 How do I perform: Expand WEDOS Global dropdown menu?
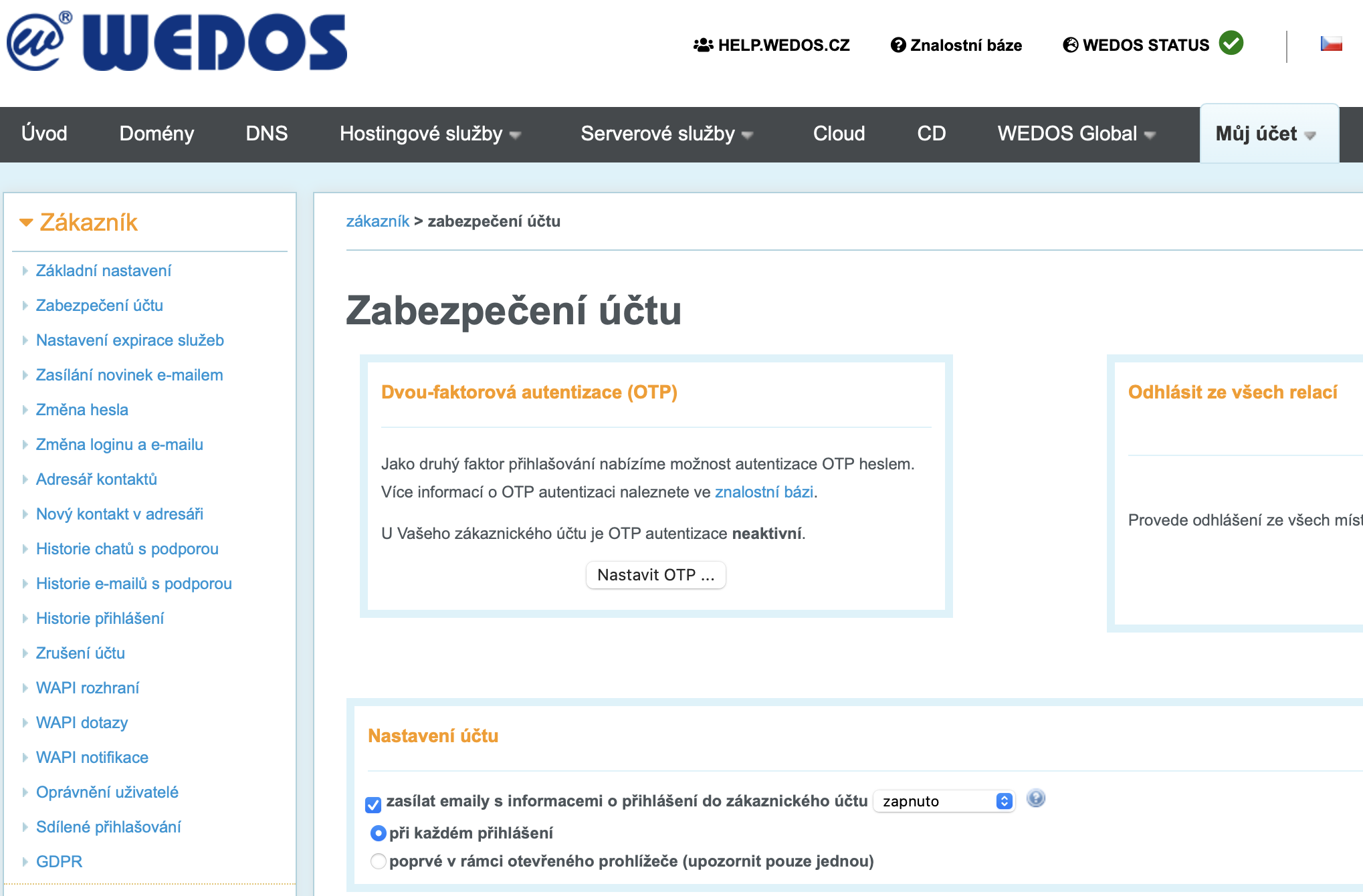pos(1077,134)
